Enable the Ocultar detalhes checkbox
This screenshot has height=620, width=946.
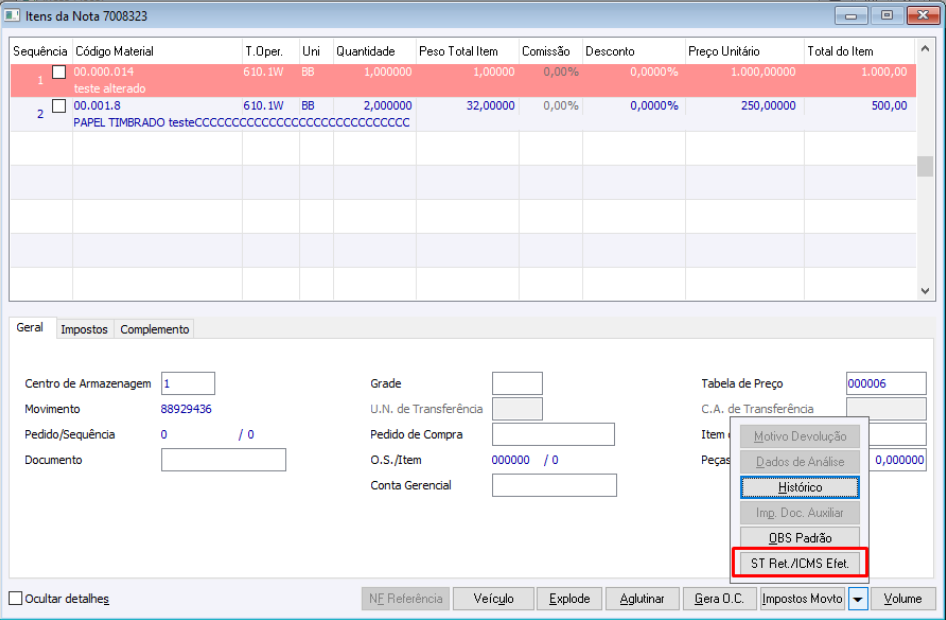coord(16,598)
